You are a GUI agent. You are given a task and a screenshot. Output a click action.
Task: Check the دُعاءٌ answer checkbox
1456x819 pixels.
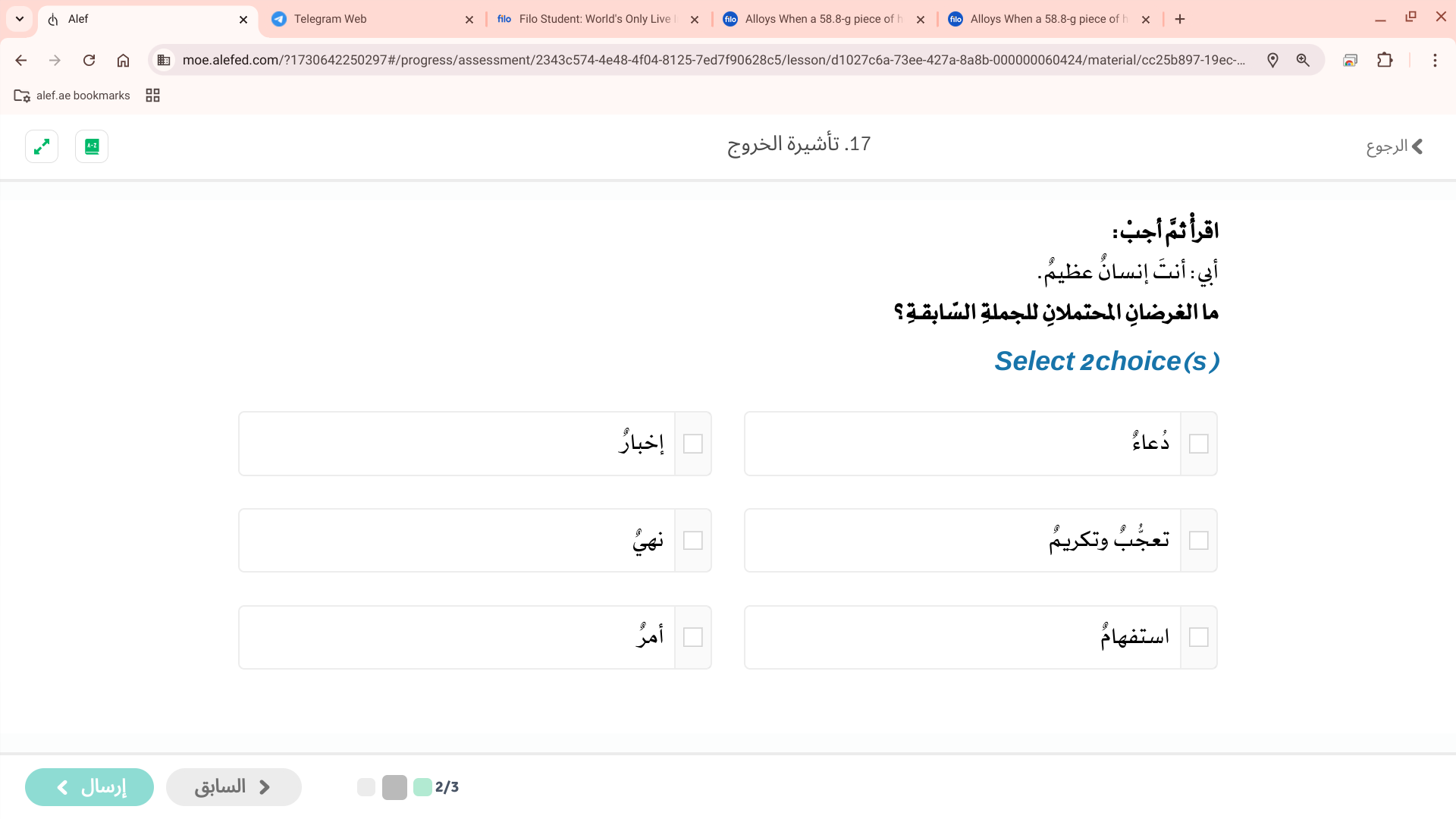(1198, 444)
